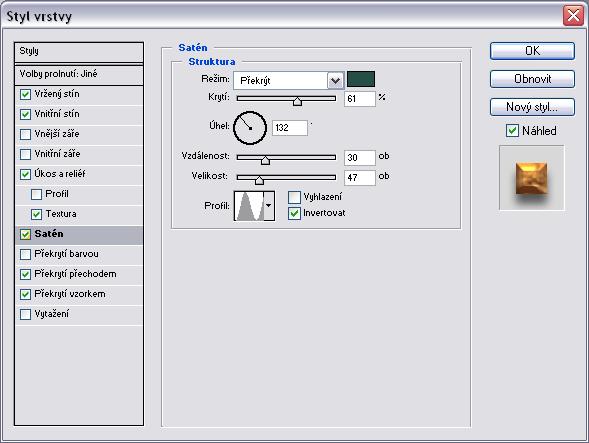Click the Vzdálenost value input field

click(359, 158)
